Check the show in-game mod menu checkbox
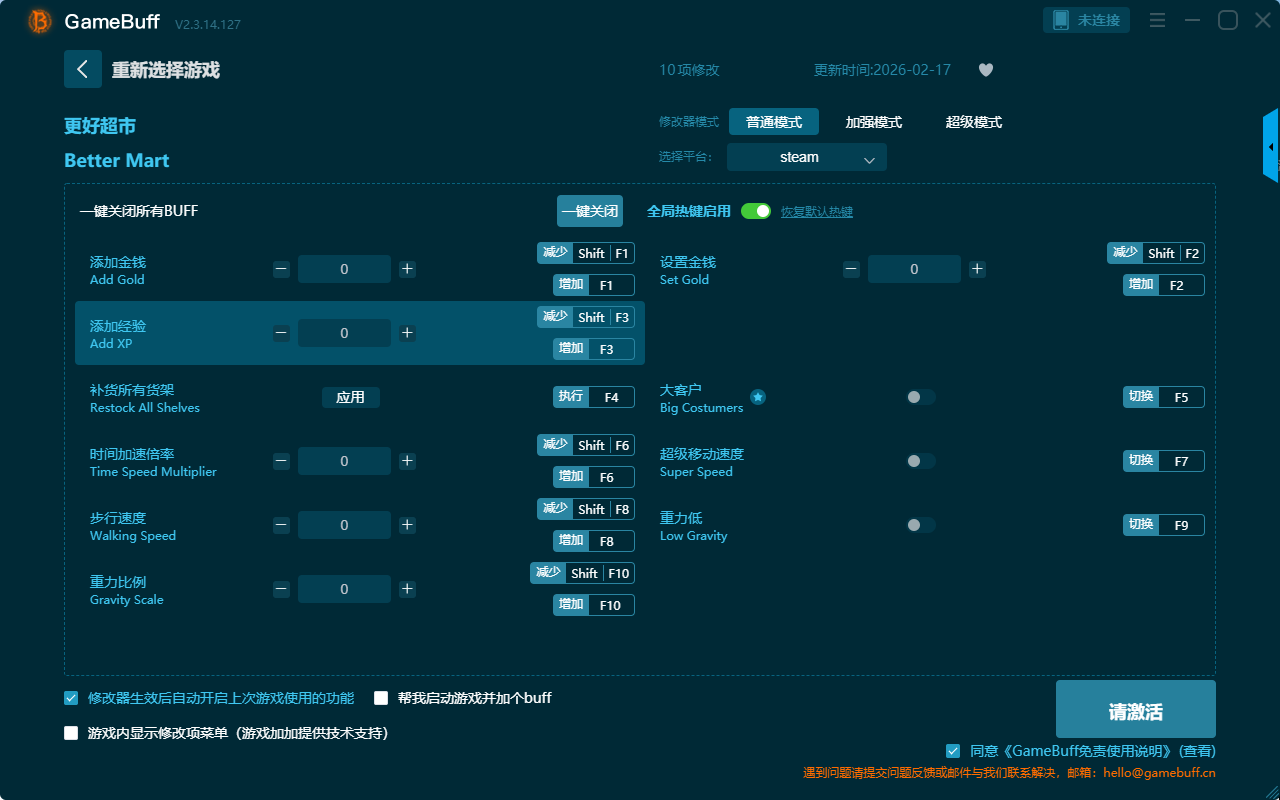 click(71, 733)
